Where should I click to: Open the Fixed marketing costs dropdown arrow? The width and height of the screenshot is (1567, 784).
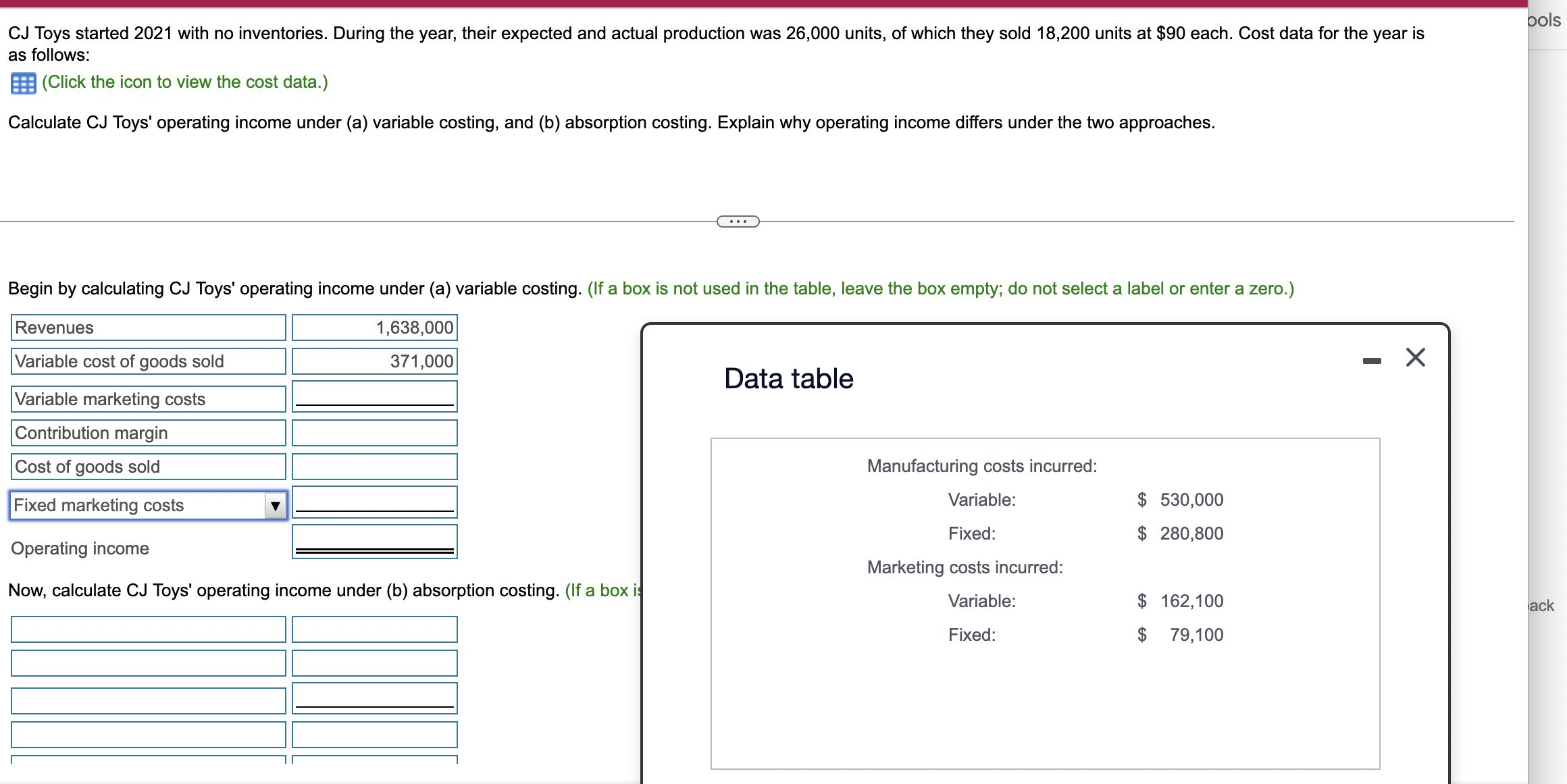[x=275, y=506]
